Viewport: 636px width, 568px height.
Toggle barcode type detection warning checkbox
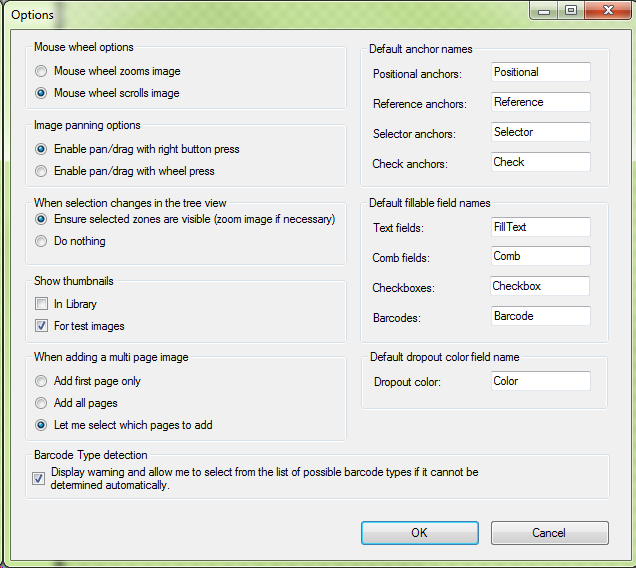[x=39, y=478]
